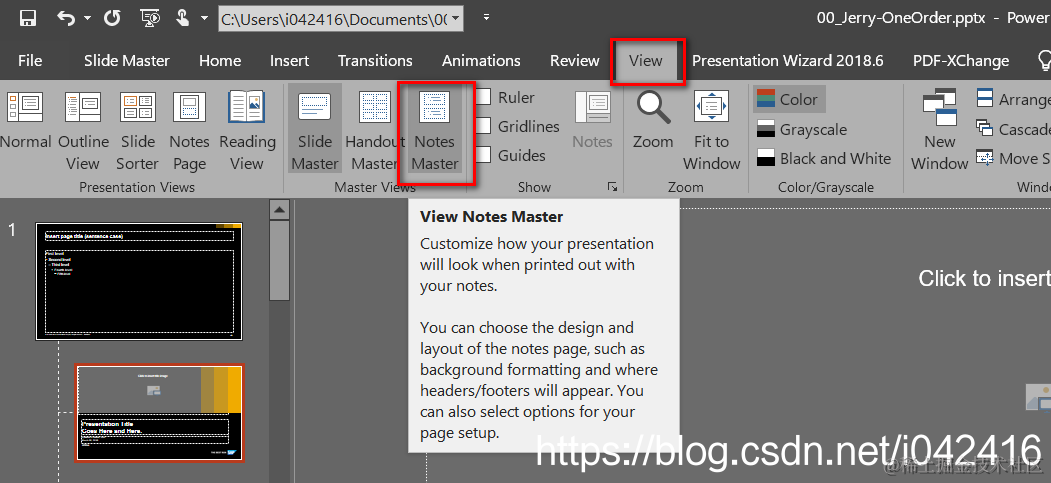The height and width of the screenshot is (483, 1051).
Task: Open a New Window
Action: [x=940, y=131]
